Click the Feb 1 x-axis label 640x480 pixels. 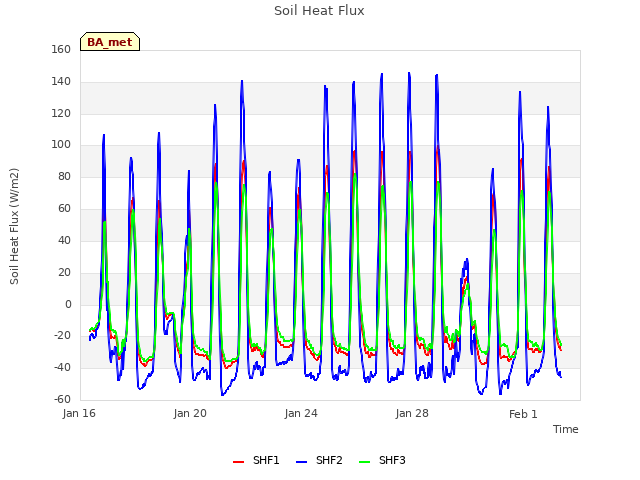523,414
